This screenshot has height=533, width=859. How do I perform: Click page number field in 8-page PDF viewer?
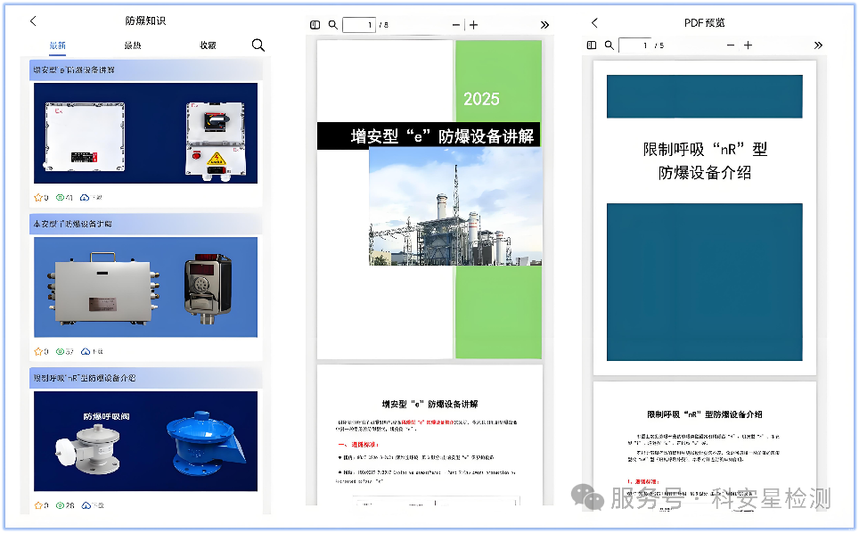359,25
